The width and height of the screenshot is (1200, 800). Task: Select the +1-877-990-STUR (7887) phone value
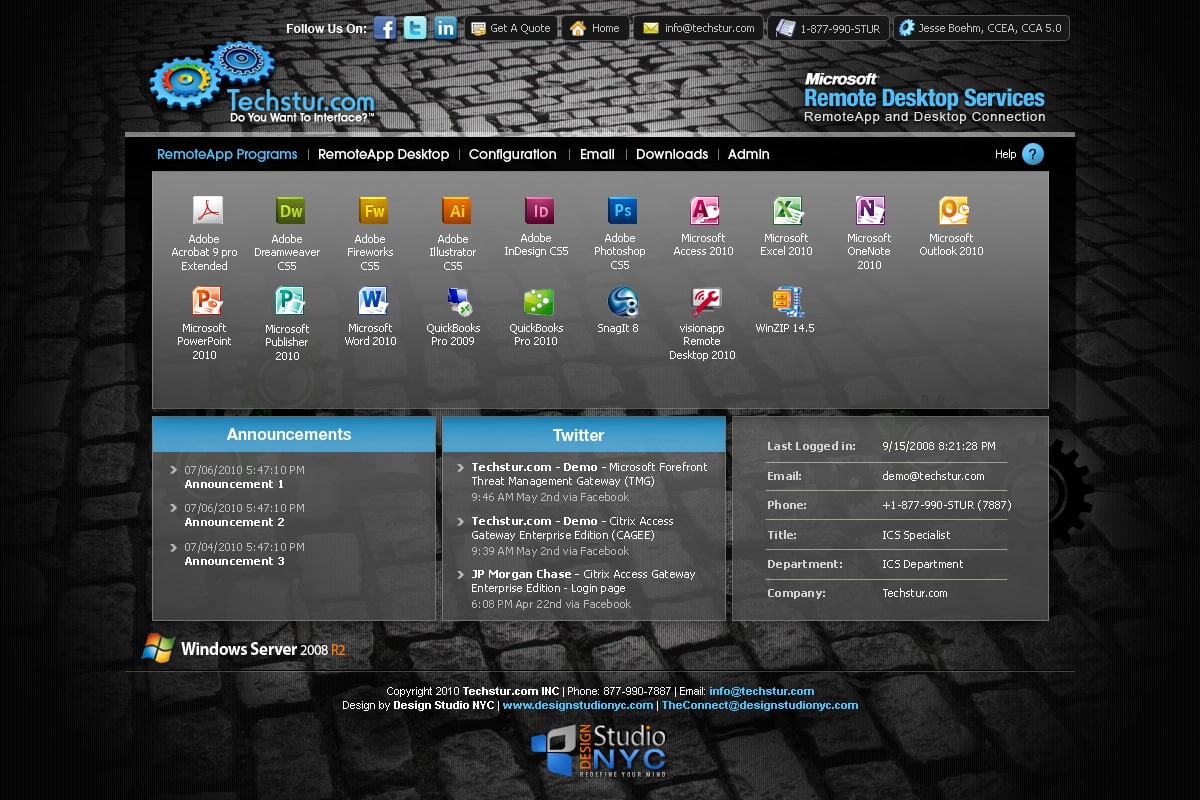(947, 505)
